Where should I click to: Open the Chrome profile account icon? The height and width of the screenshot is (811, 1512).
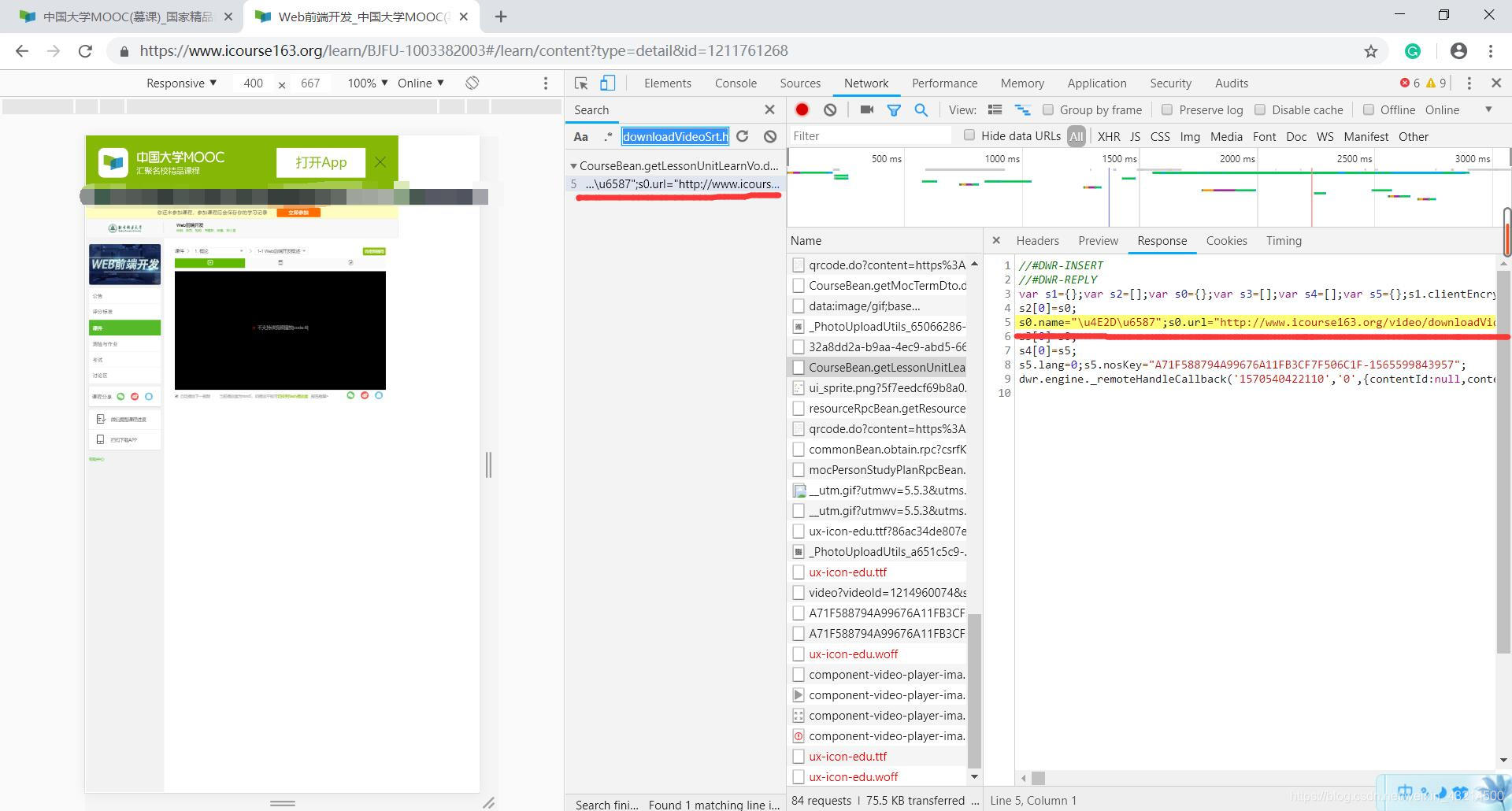click(x=1458, y=51)
